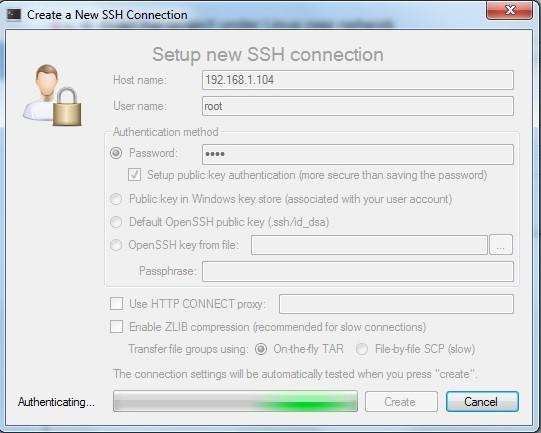This screenshot has height=433, width=541.
Task: Click the terminal icon in title bar
Action: 14,15
